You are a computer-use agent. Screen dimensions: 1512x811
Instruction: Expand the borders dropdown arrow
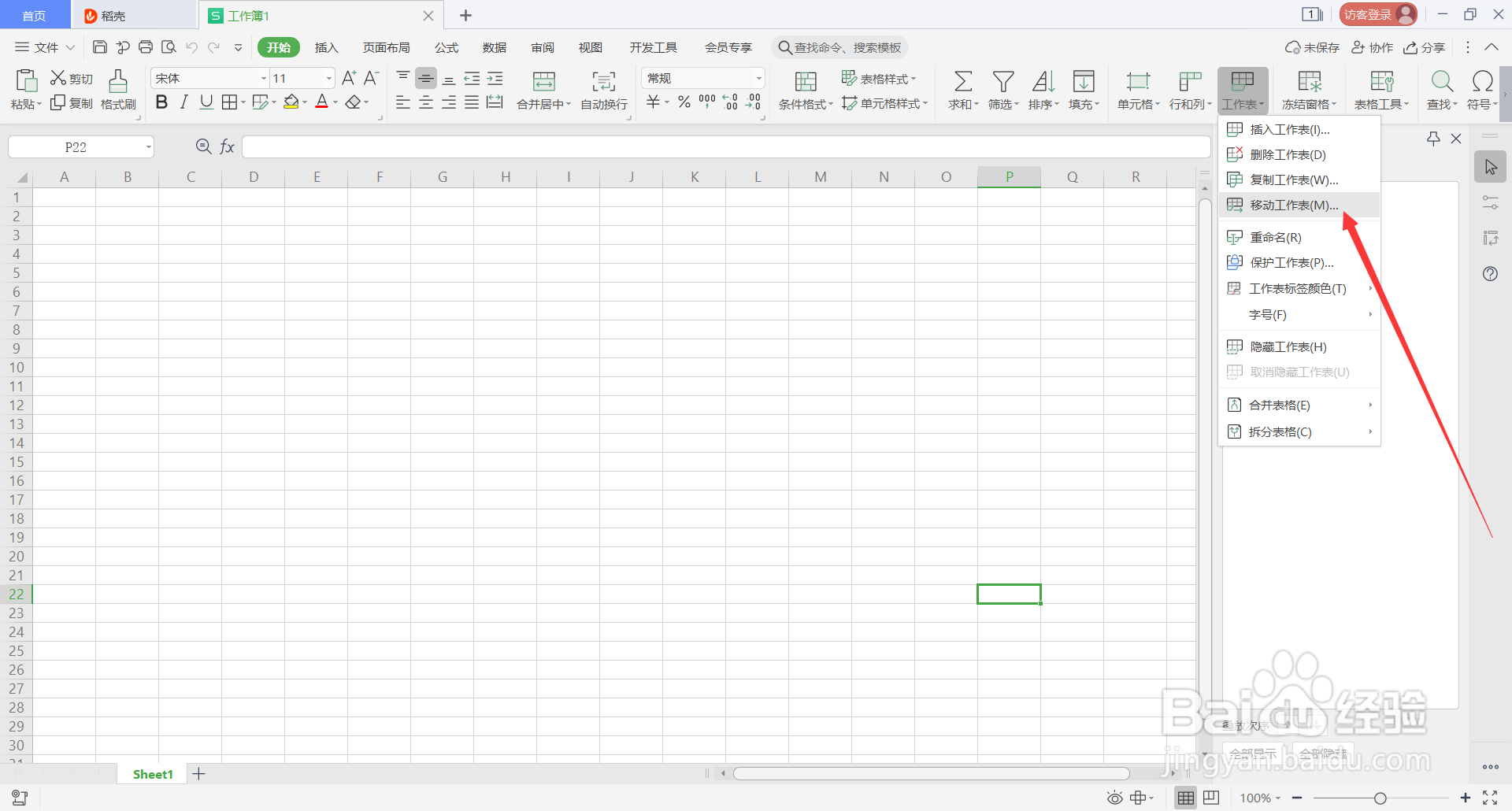coord(243,102)
